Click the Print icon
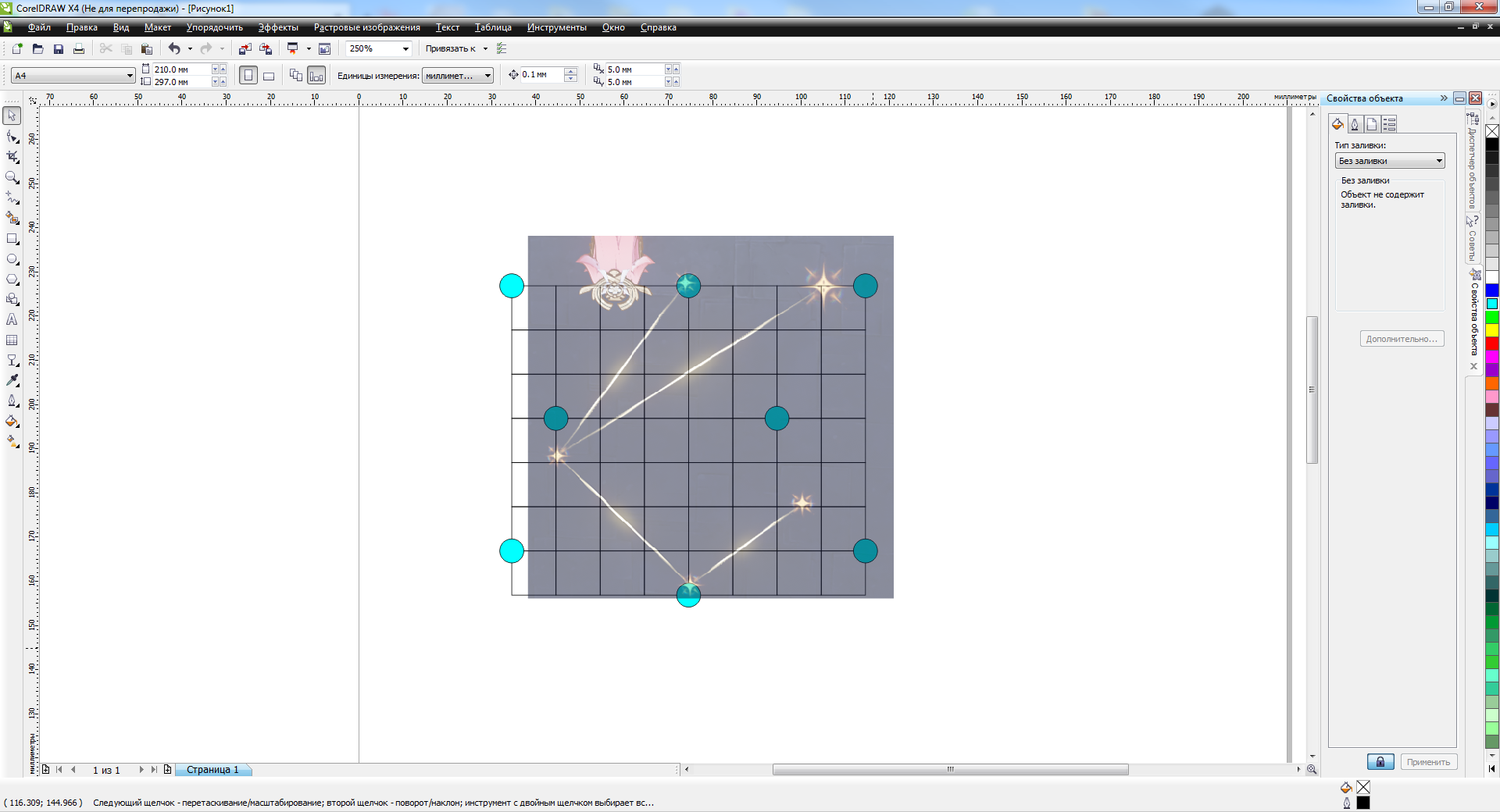This screenshot has height=812, width=1500. [78, 48]
